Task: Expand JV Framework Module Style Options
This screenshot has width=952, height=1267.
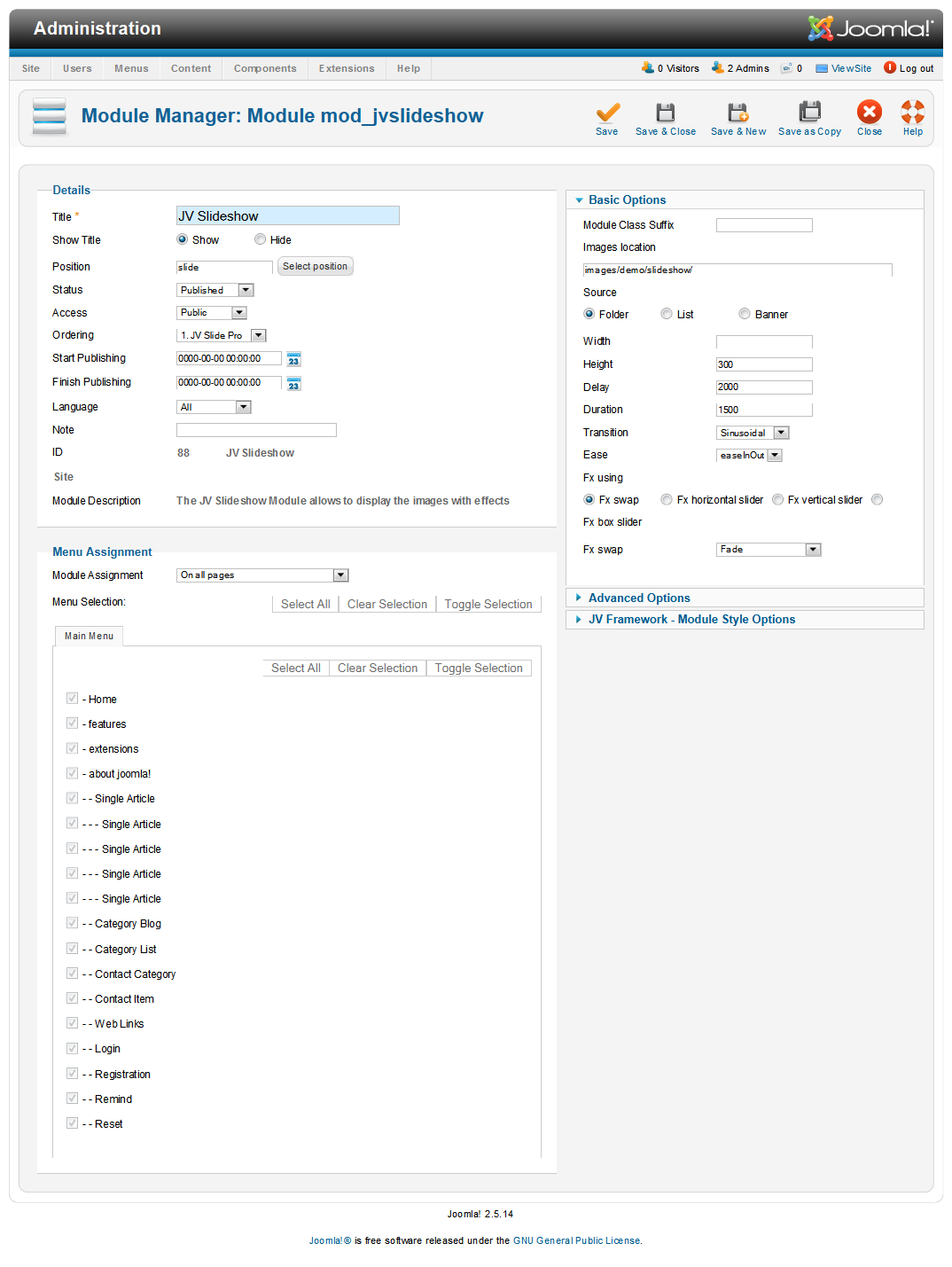Action: pyautogui.click(x=691, y=620)
